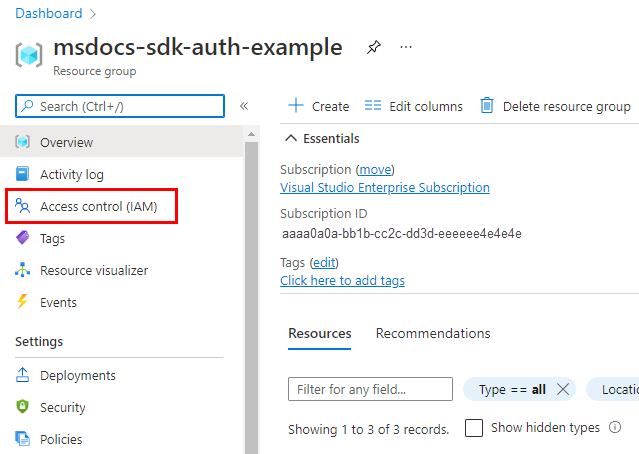Collapse the sidebar with double chevron

[x=243, y=106]
